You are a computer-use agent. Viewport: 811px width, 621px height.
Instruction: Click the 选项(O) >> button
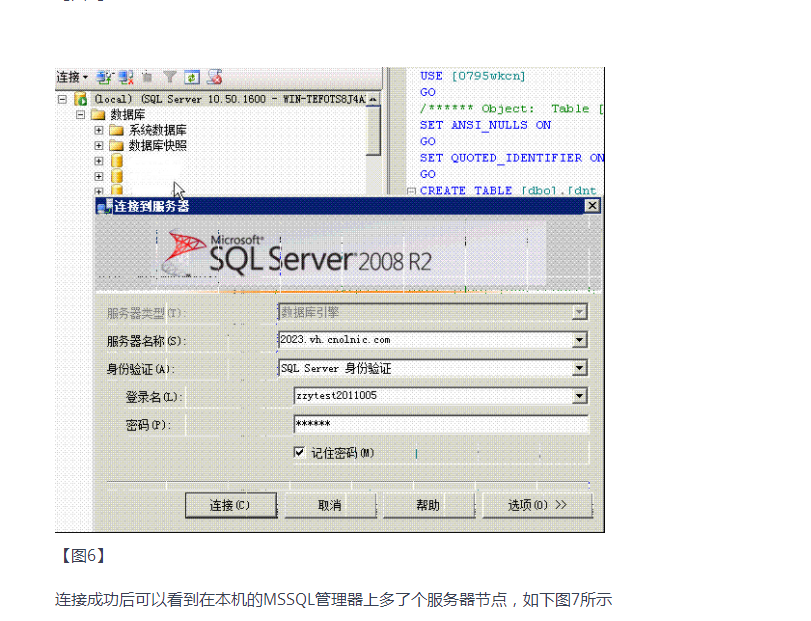(x=537, y=505)
